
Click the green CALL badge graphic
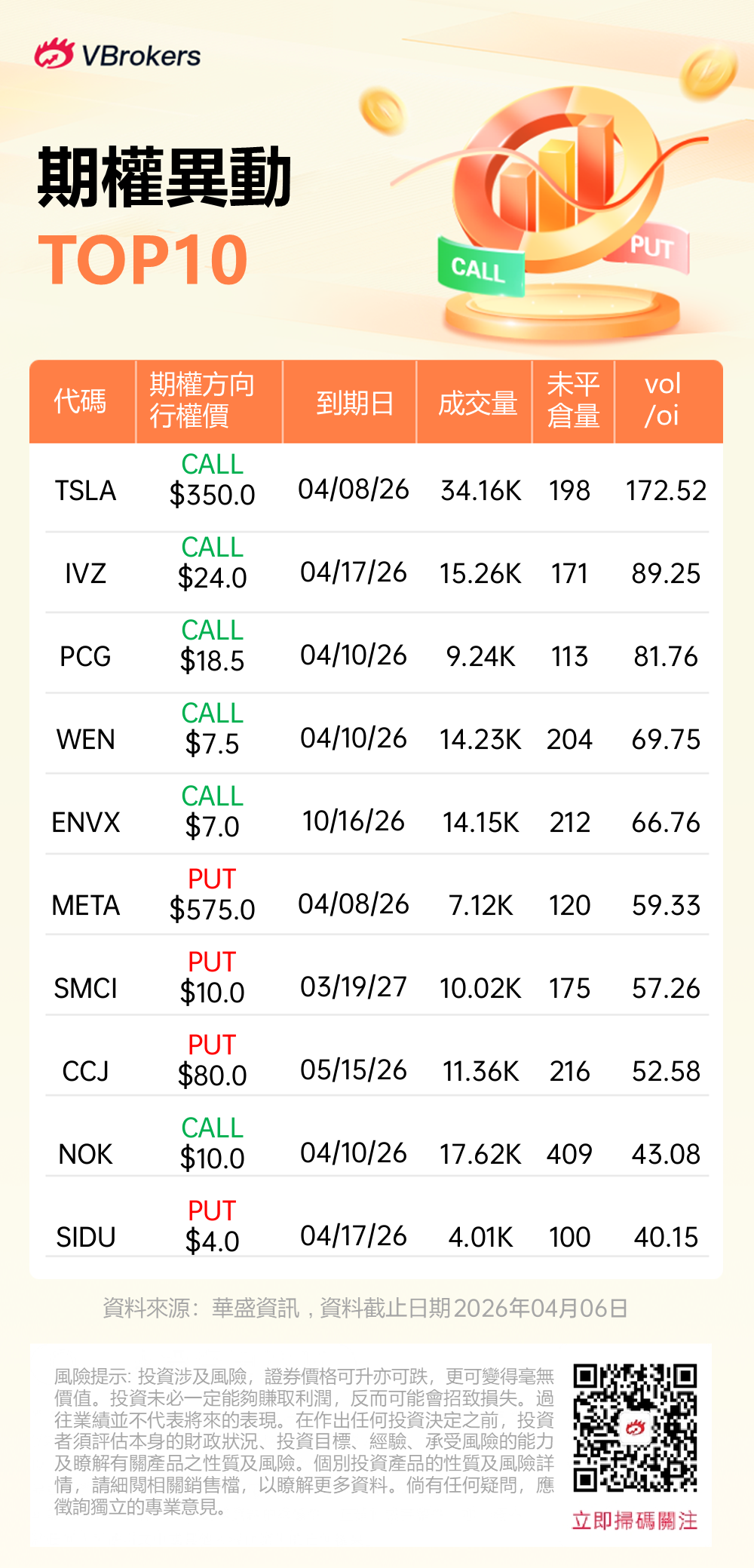480,268
